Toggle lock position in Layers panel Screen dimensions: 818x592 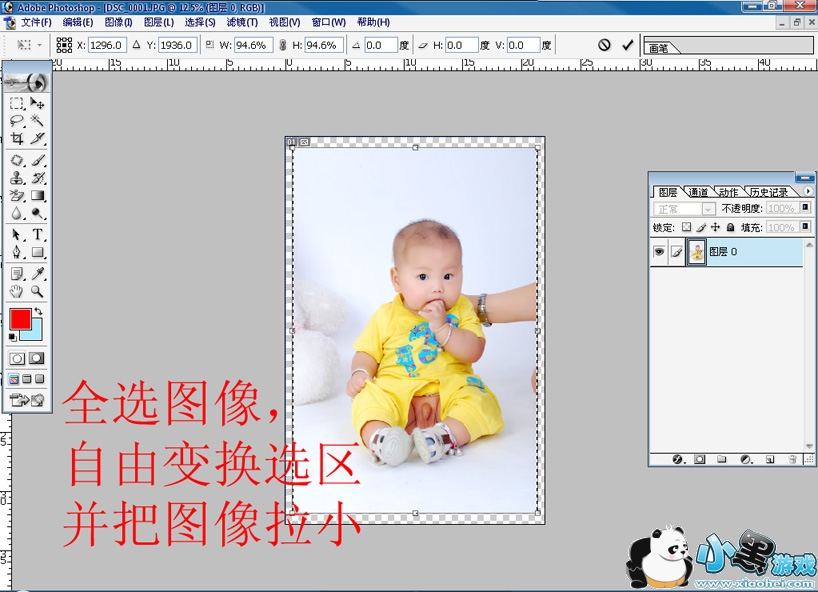pos(715,227)
